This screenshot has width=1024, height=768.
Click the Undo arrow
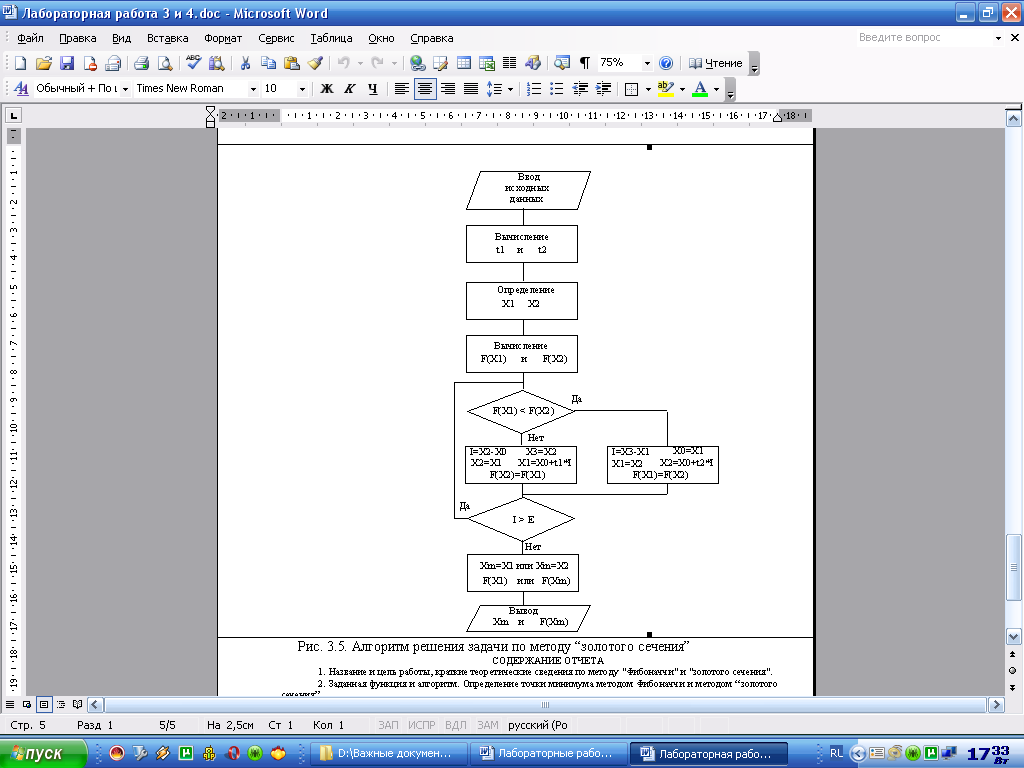pyautogui.click(x=344, y=63)
